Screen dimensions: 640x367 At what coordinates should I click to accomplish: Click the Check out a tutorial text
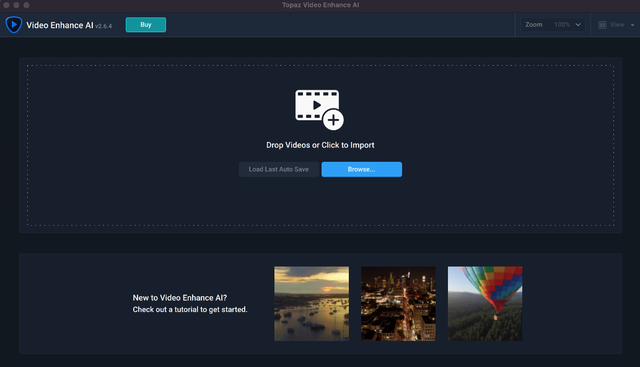(x=190, y=309)
